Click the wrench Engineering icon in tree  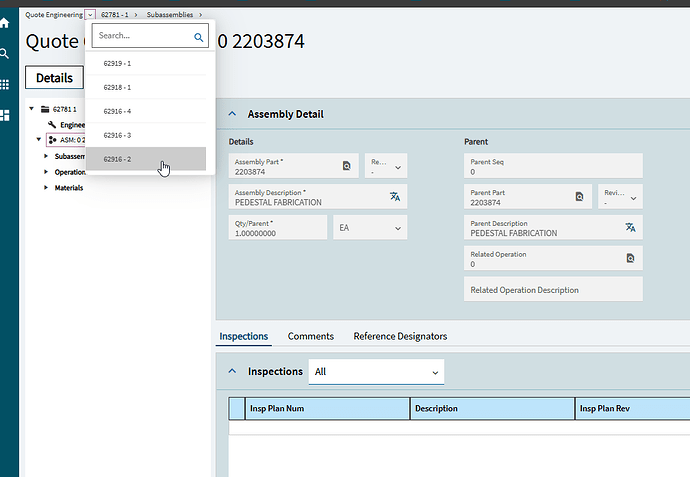(52, 125)
